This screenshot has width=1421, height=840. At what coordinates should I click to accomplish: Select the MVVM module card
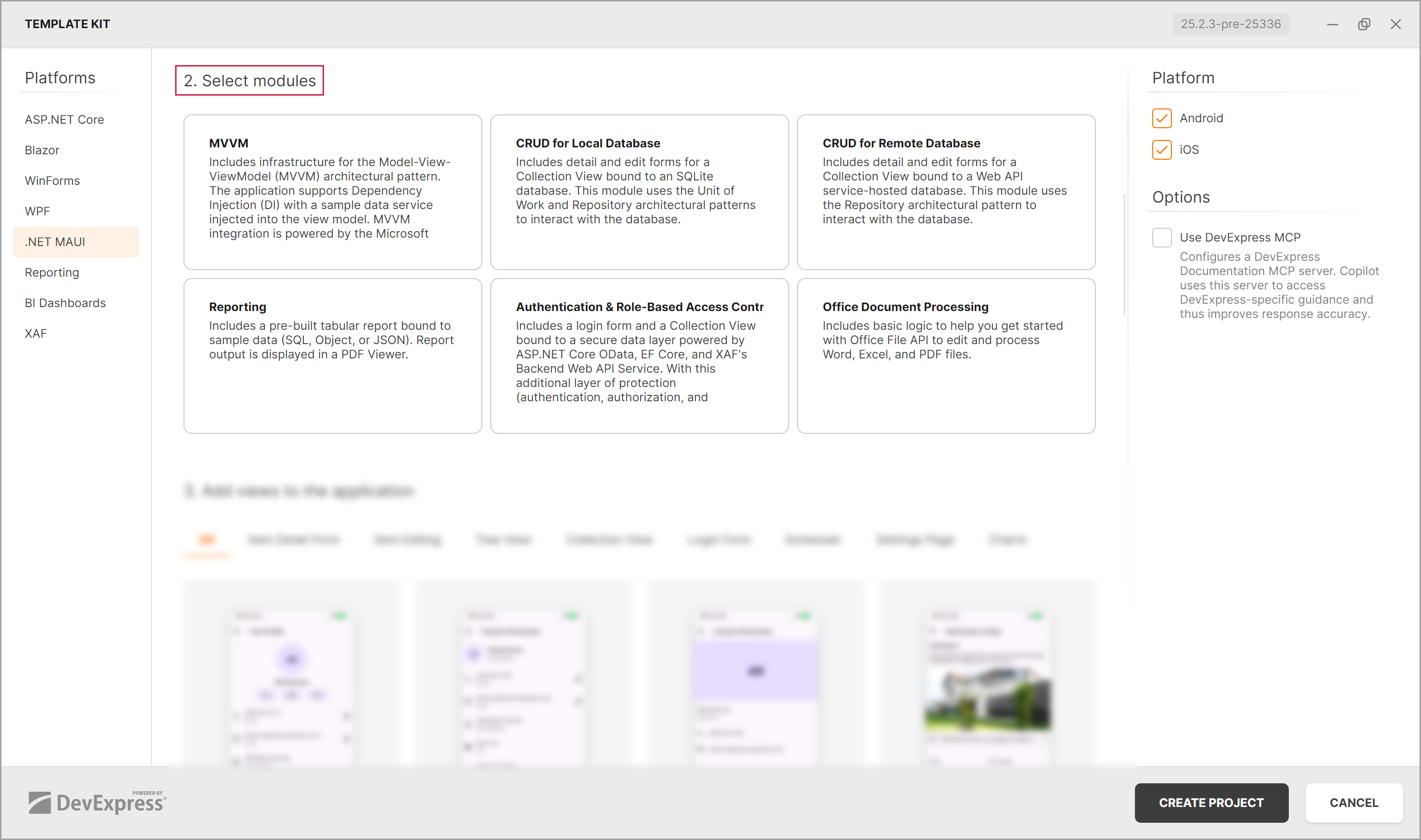(332, 192)
